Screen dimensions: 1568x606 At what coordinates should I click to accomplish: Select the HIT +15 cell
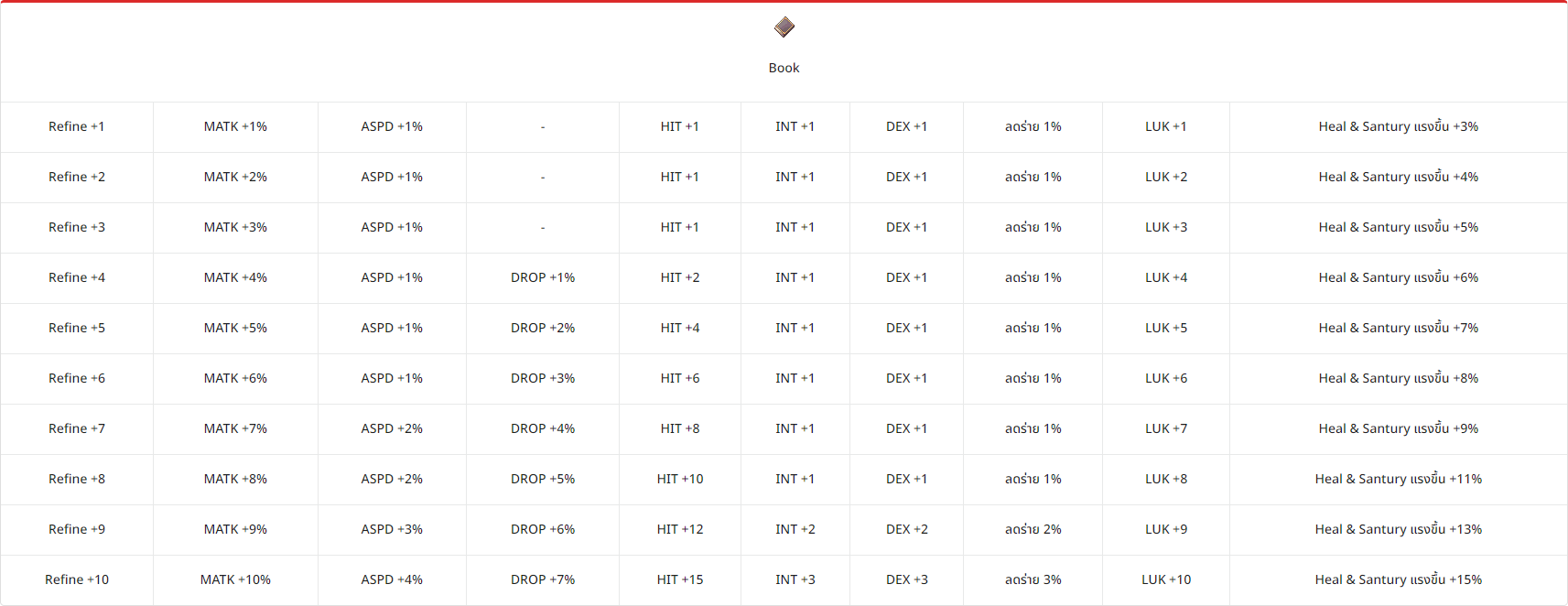[x=680, y=579]
